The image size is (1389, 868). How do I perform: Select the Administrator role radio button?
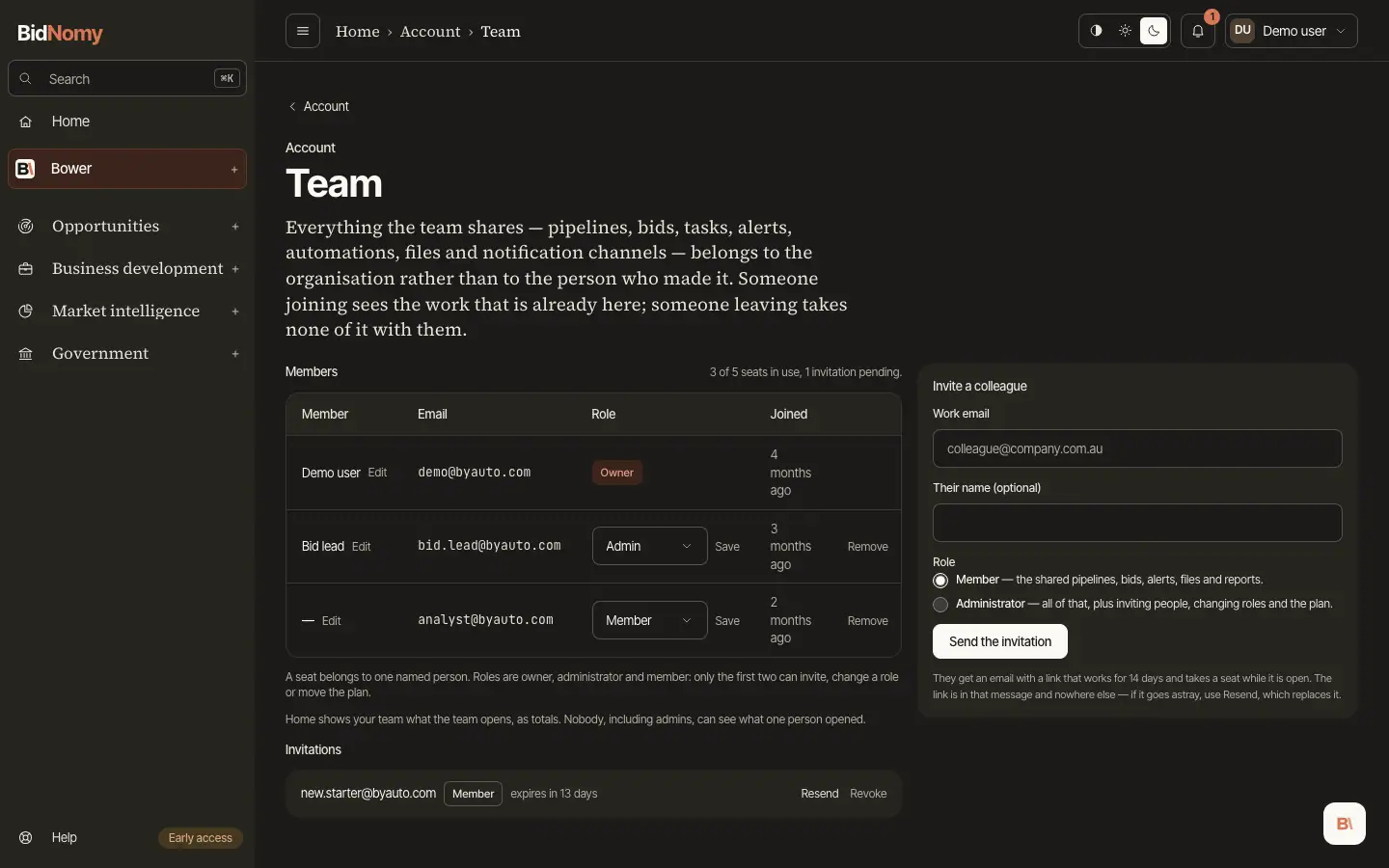(x=940, y=605)
